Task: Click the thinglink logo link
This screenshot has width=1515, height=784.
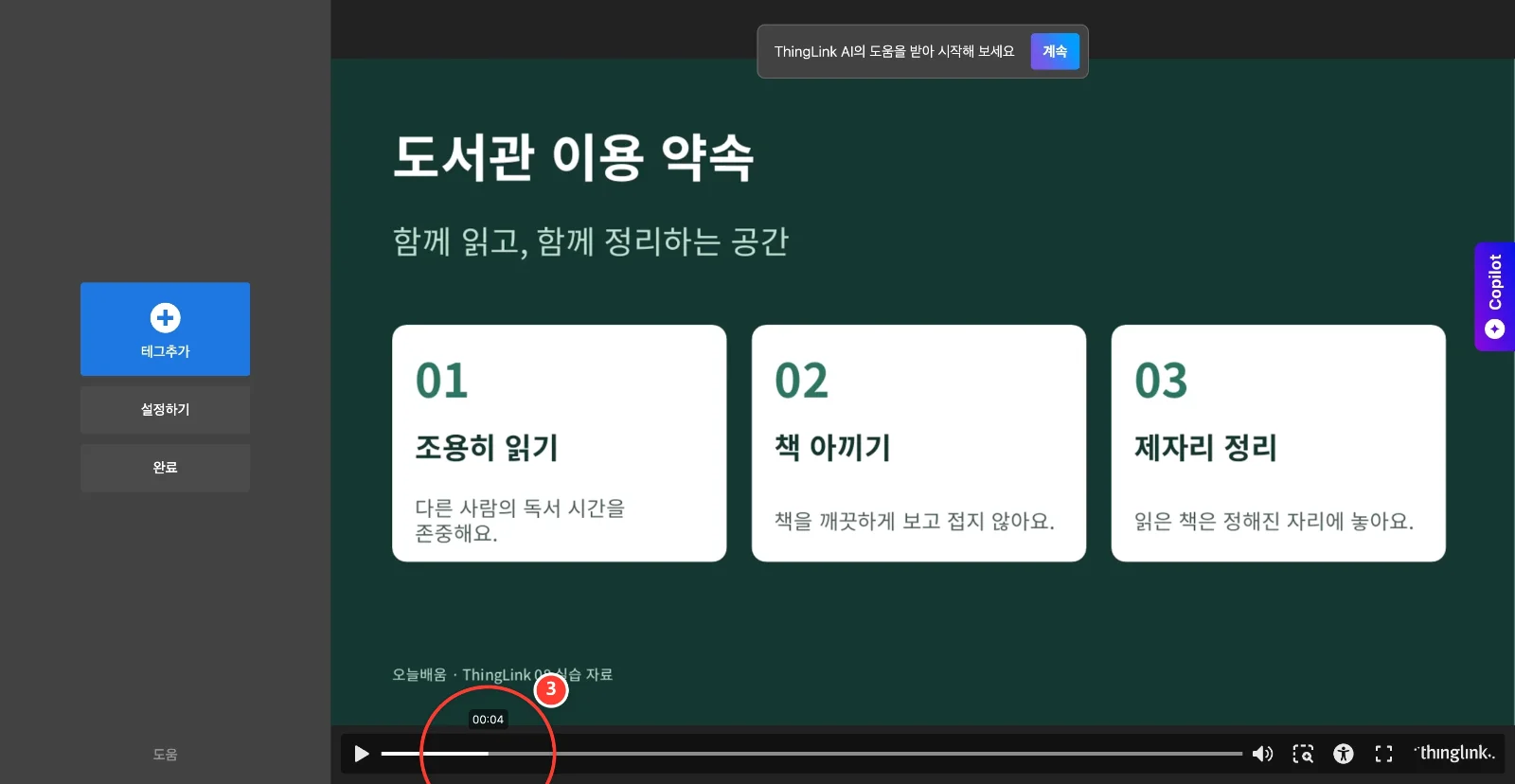Action: pos(1454,753)
